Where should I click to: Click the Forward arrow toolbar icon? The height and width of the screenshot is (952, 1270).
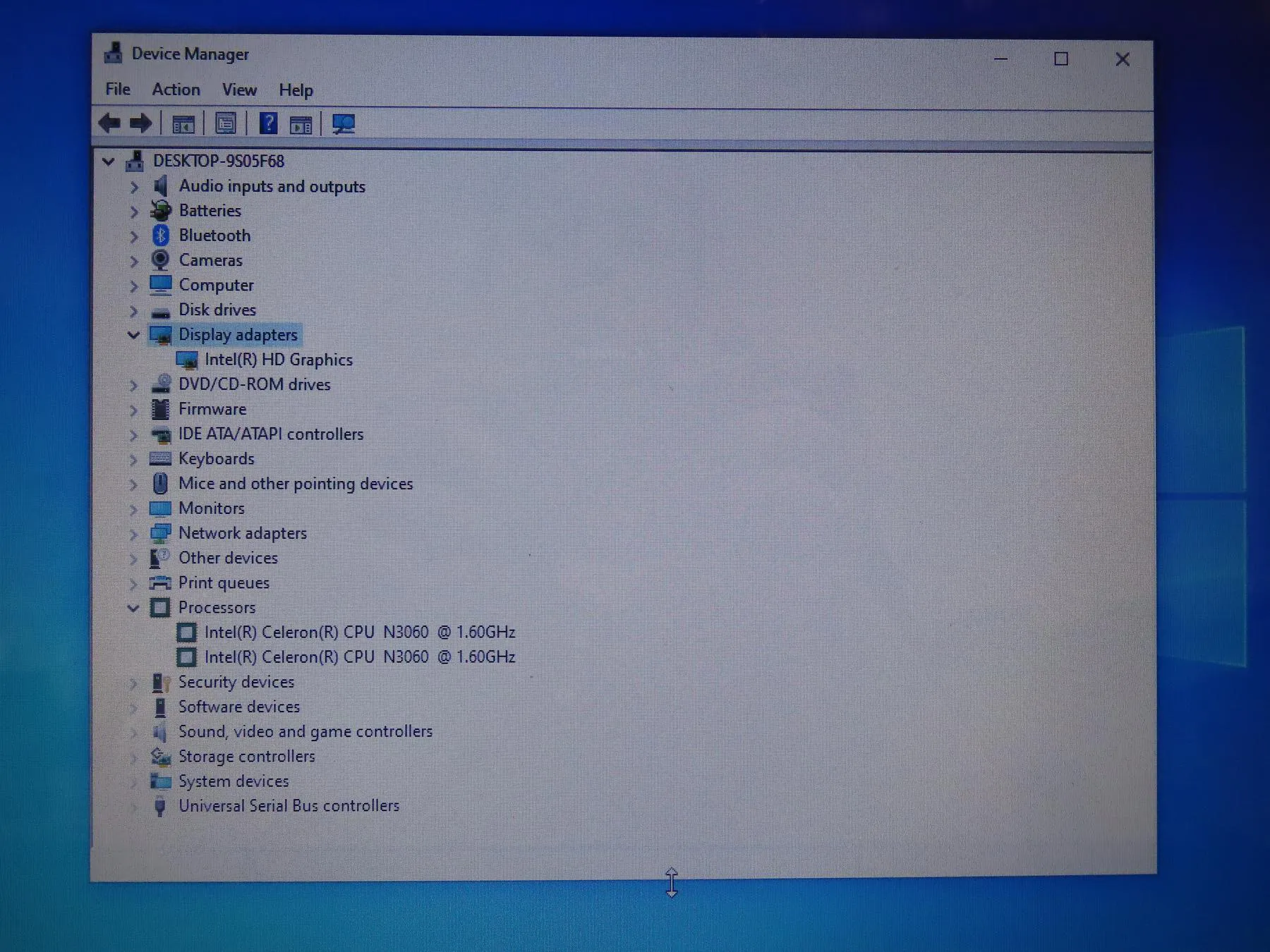[x=141, y=124]
